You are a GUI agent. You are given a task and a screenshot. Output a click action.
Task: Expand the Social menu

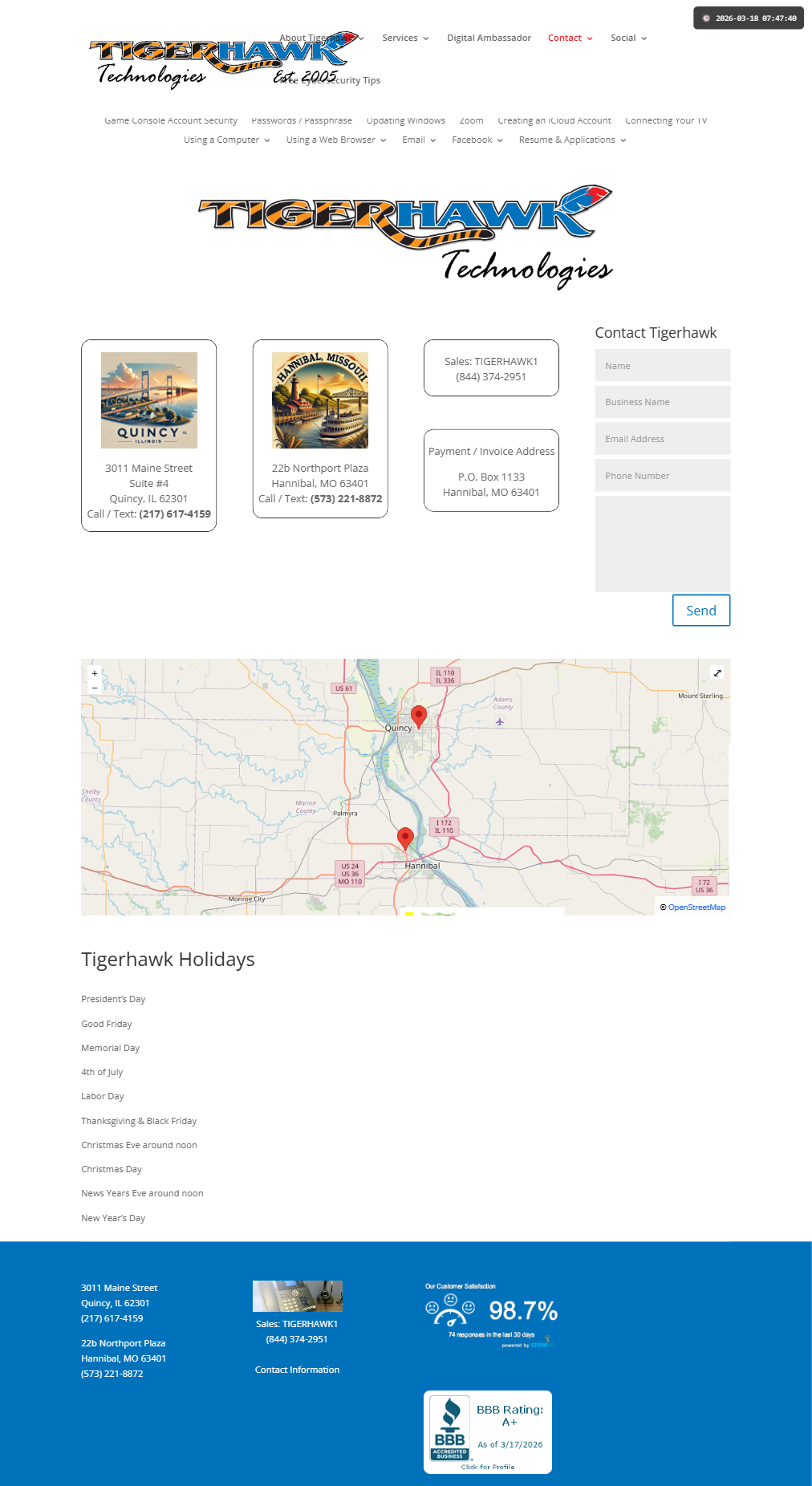point(628,38)
